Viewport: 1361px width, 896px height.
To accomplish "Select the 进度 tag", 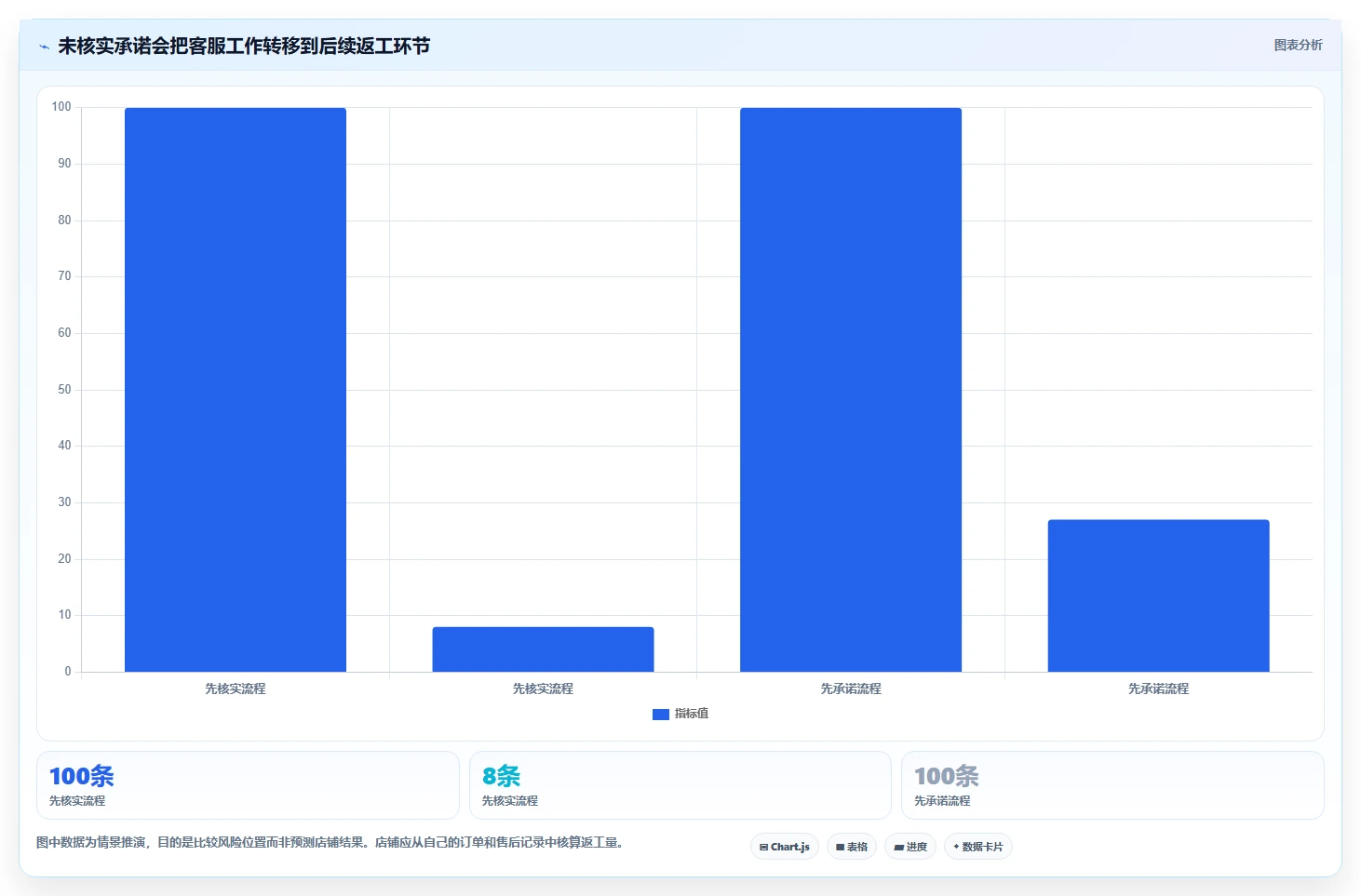I will coord(910,847).
